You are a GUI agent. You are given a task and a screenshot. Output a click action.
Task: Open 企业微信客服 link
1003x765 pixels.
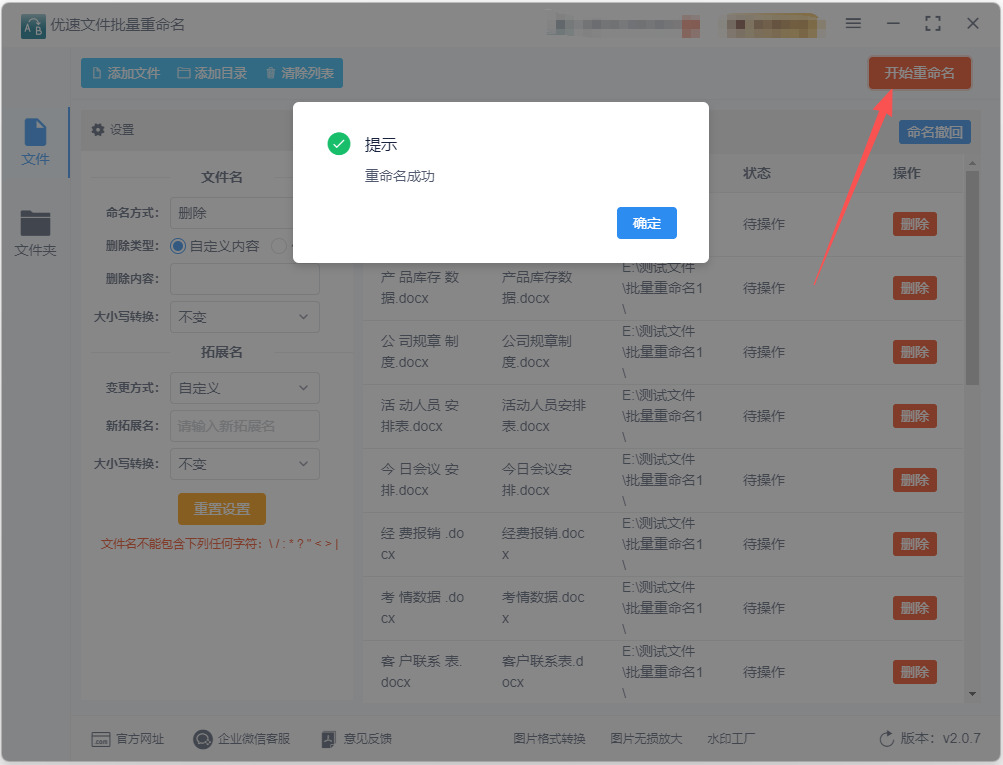[x=242, y=739]
